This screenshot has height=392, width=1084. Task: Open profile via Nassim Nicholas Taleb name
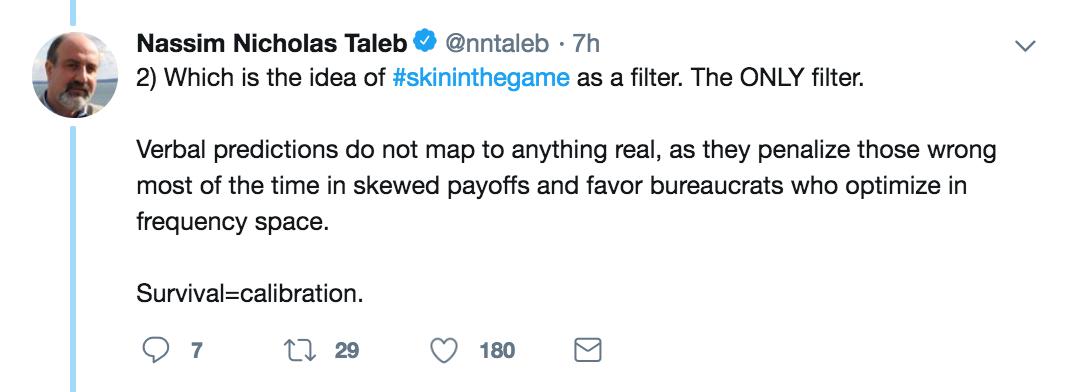(x=272, y=44)
